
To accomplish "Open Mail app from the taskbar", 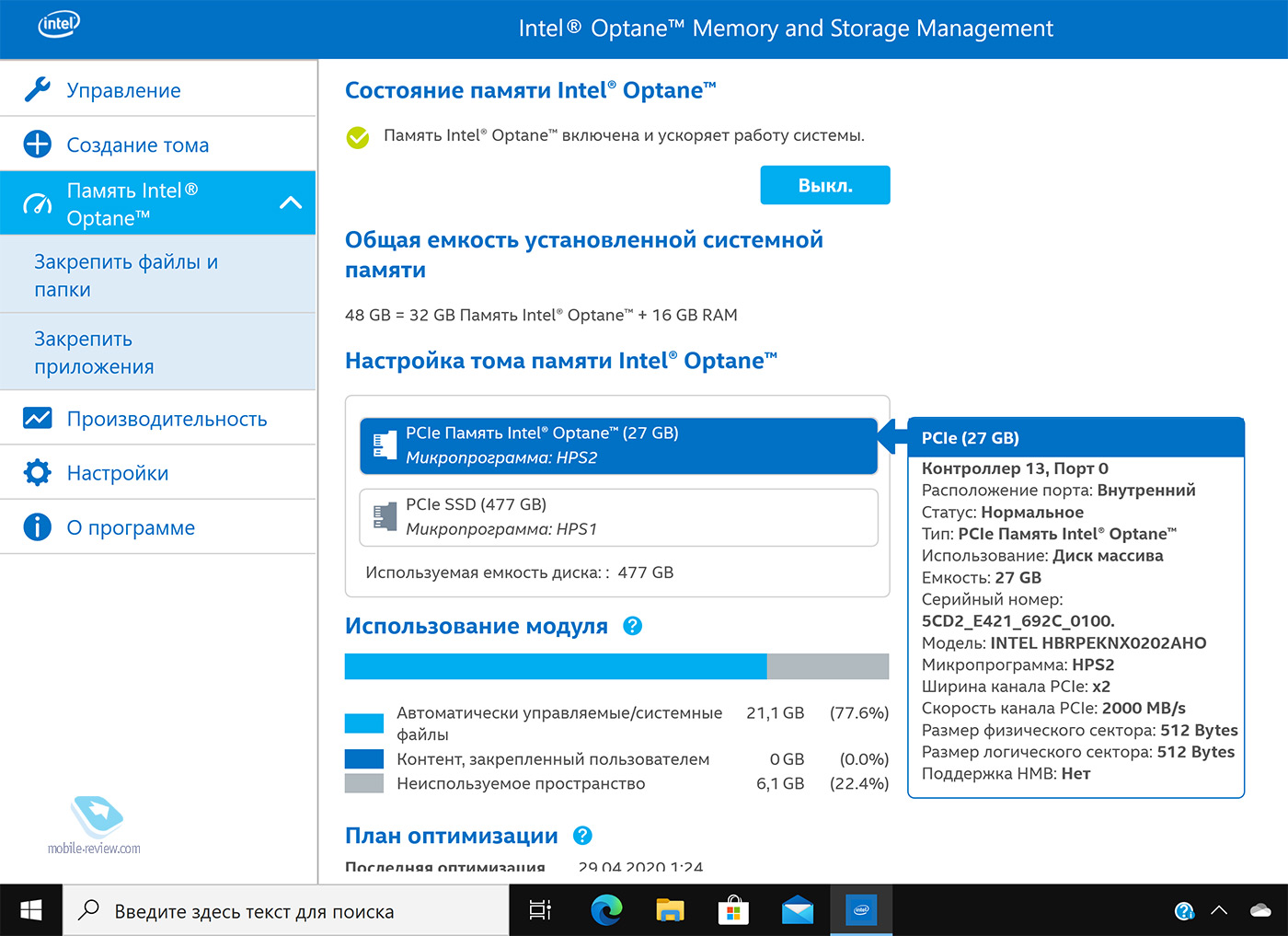I will tap(798, 910).
